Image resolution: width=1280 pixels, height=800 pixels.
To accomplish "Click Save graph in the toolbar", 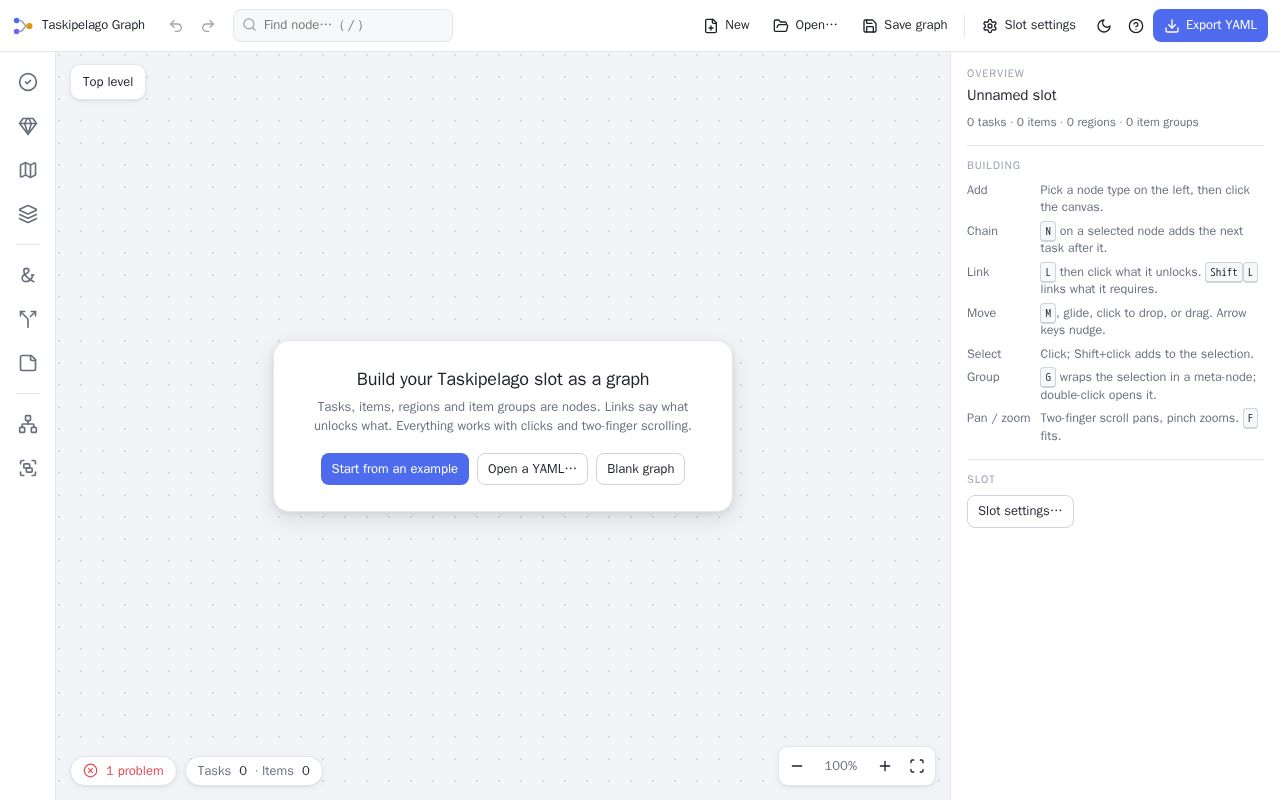I will coord(905,25).
